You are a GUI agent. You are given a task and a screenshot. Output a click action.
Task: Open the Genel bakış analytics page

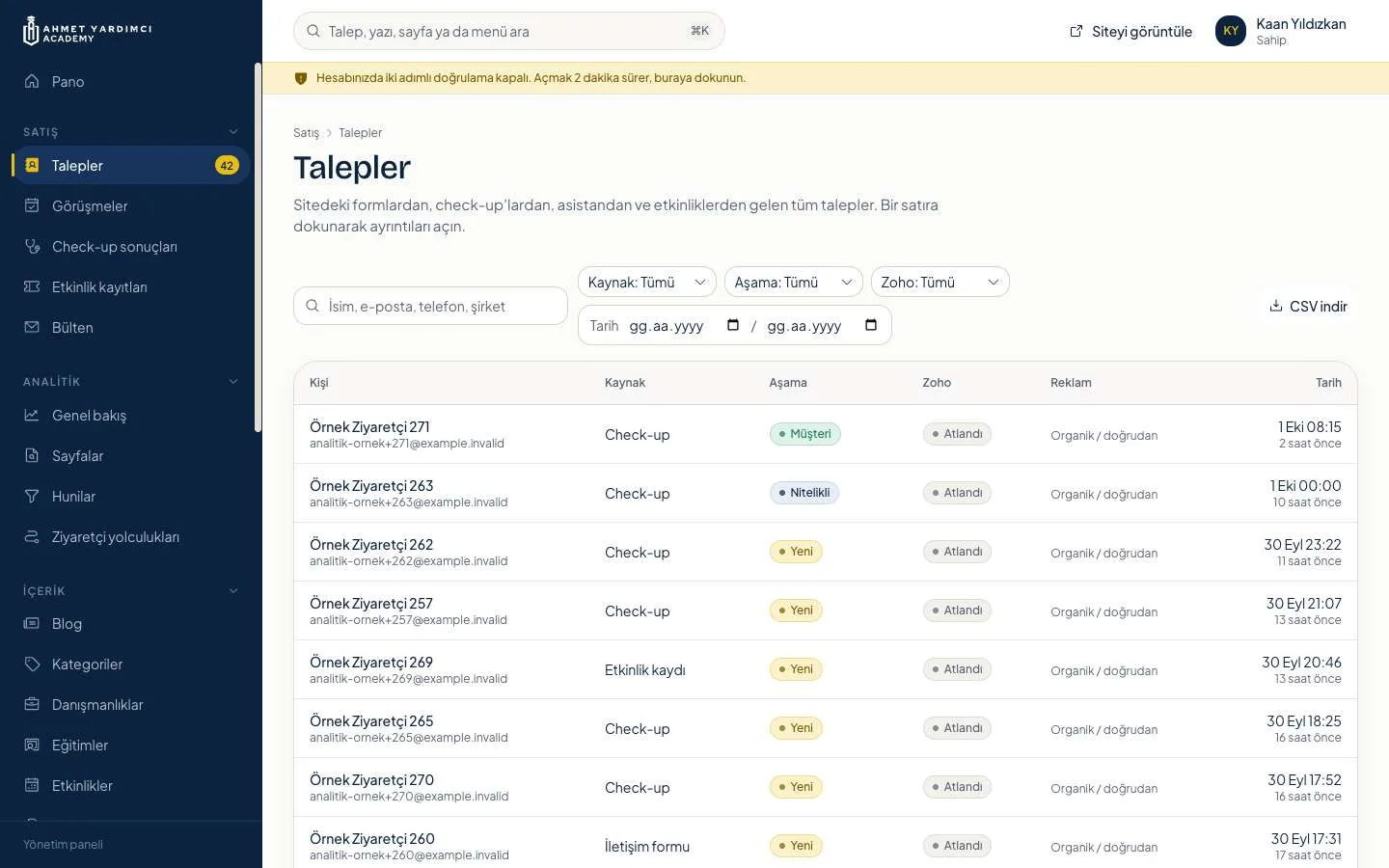131,415
